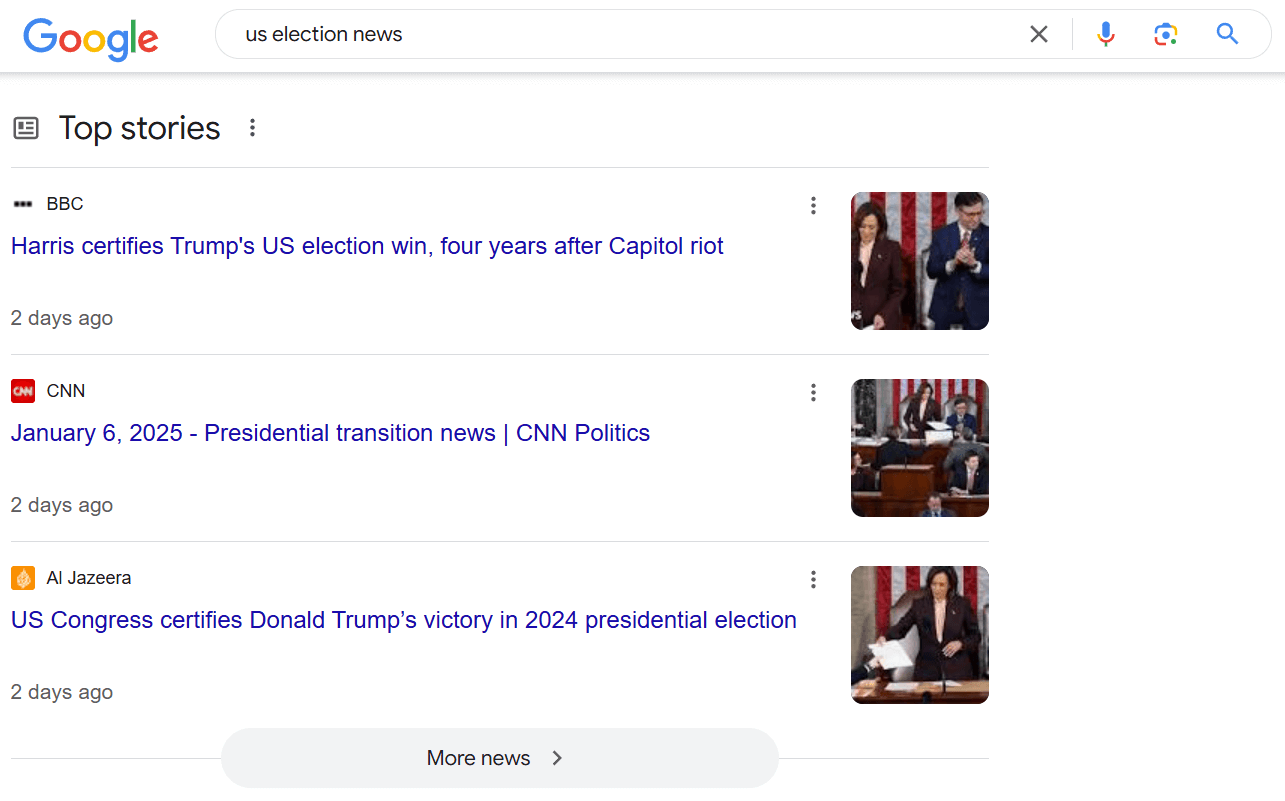Open options for the CNN article
Image resolution: width=1285 pixels, height=801 pixels.
point(813,392)
